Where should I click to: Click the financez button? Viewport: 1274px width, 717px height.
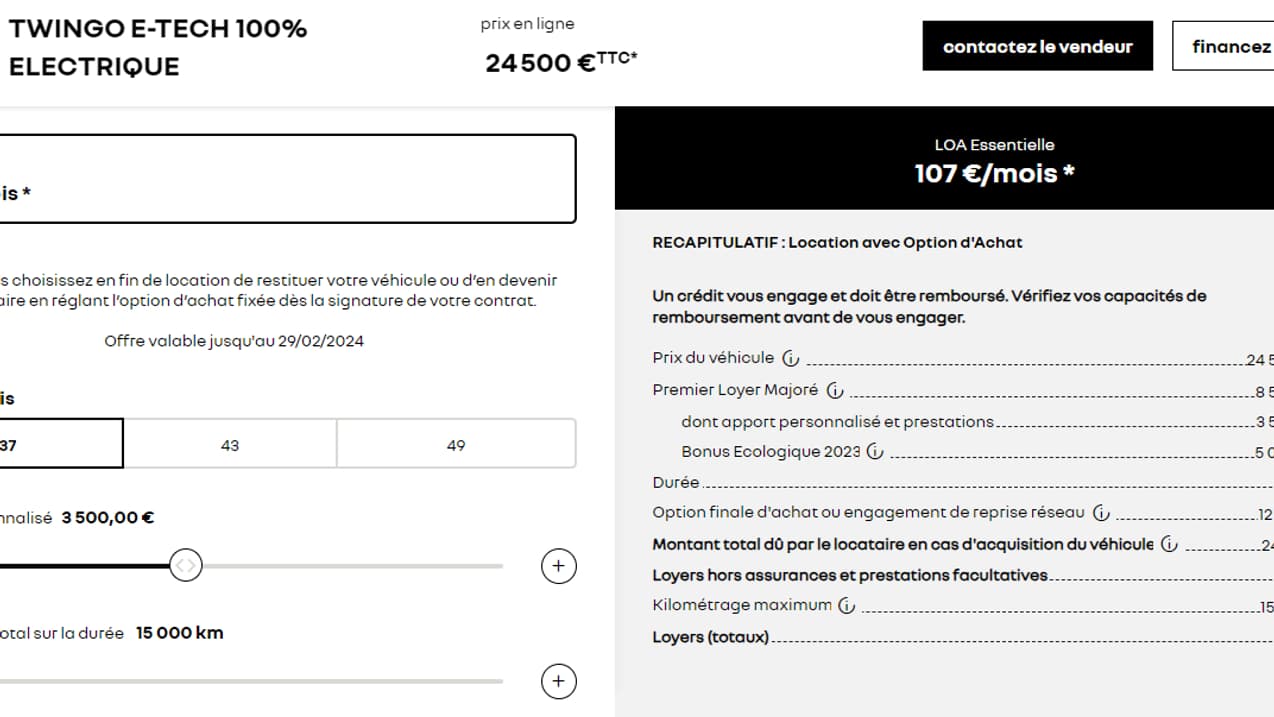1228,46
